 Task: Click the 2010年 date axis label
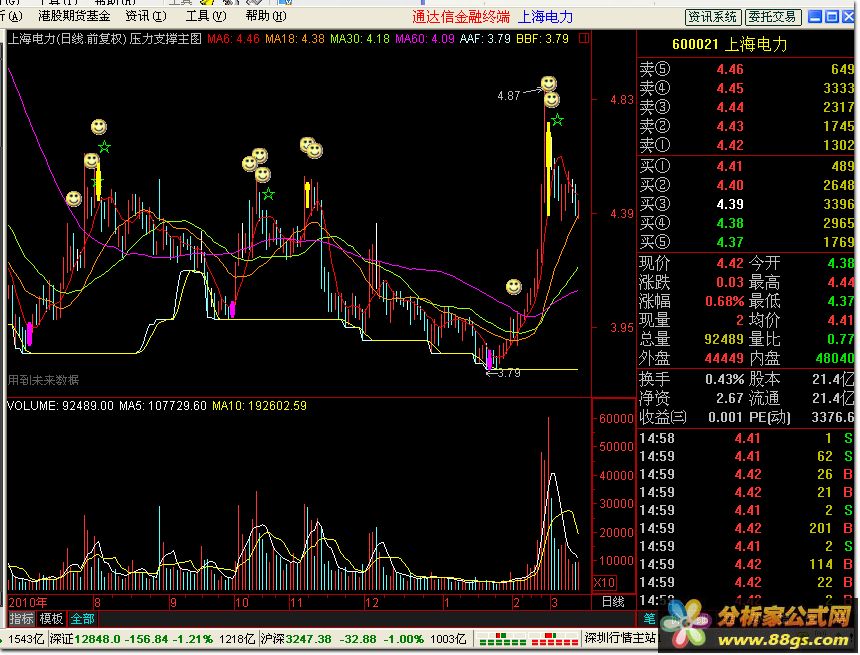click(28, 602)
